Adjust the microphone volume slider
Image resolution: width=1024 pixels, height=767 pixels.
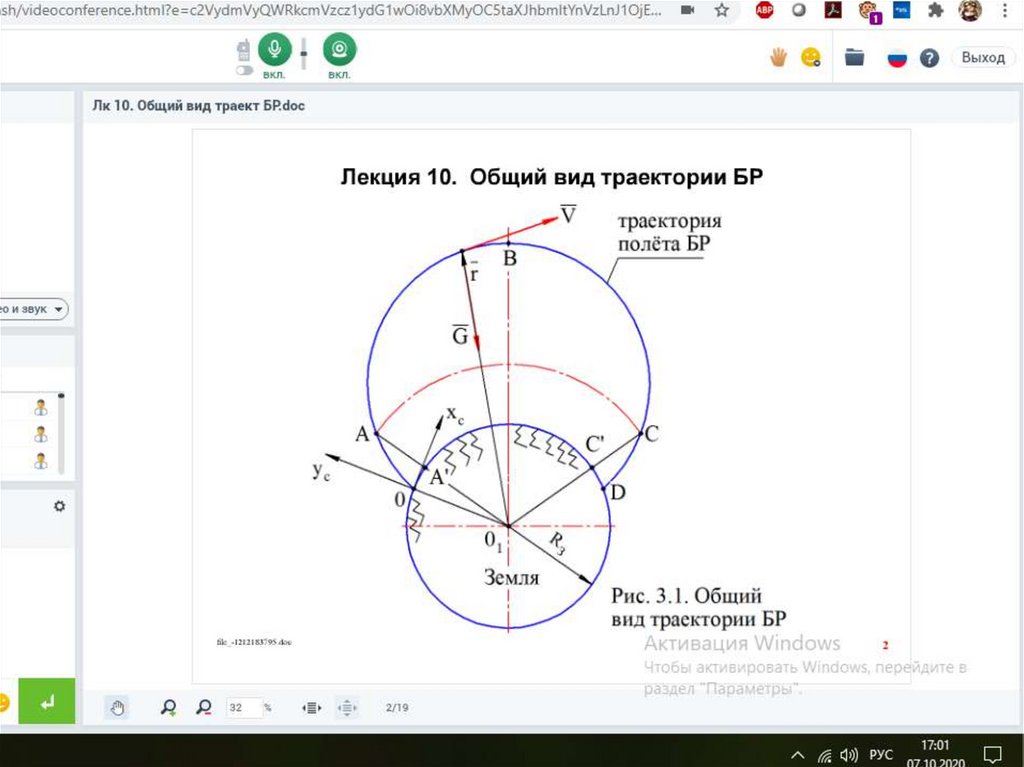click(x=304, y=54)
